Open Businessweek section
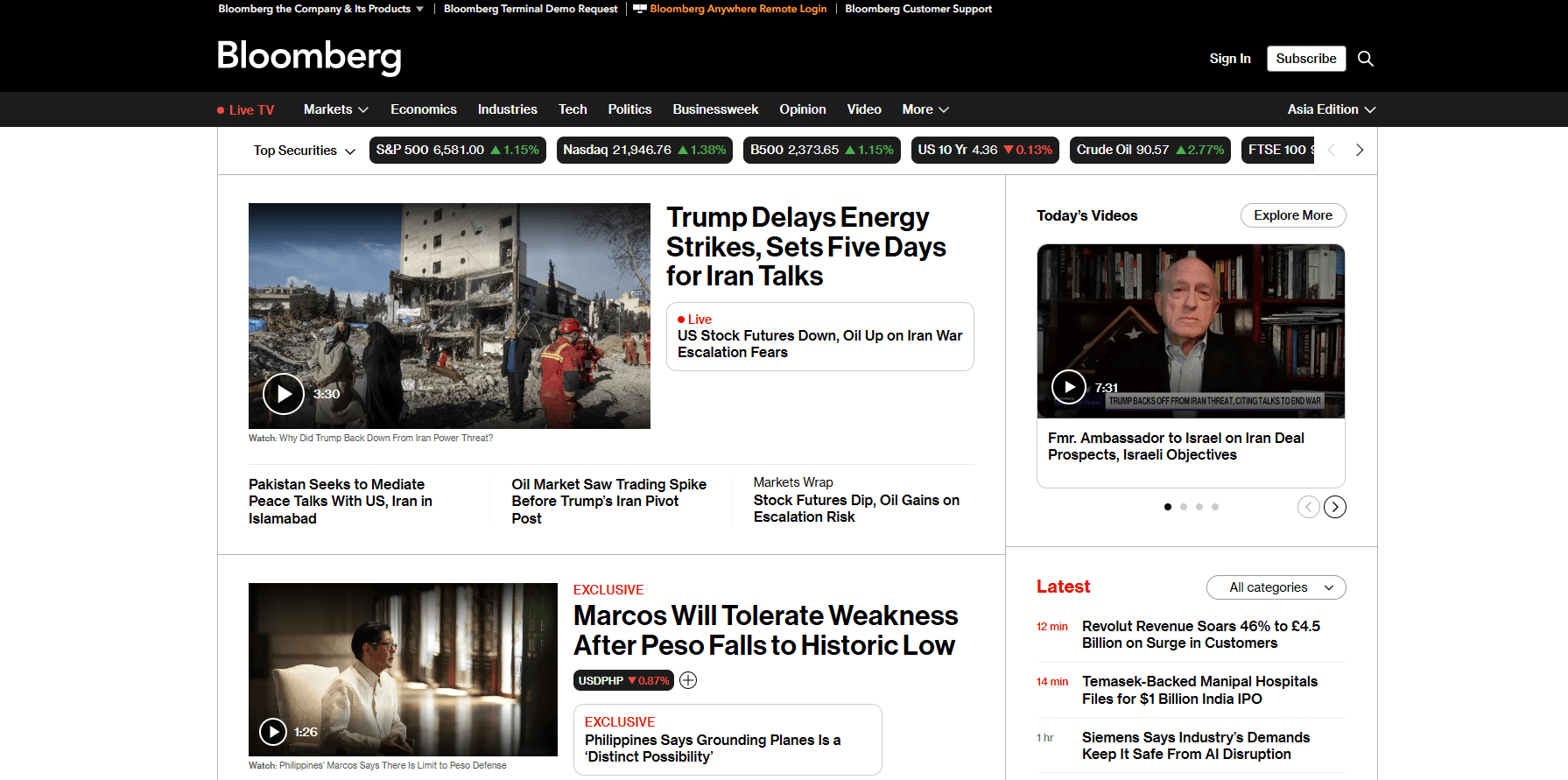 point(715,109)
